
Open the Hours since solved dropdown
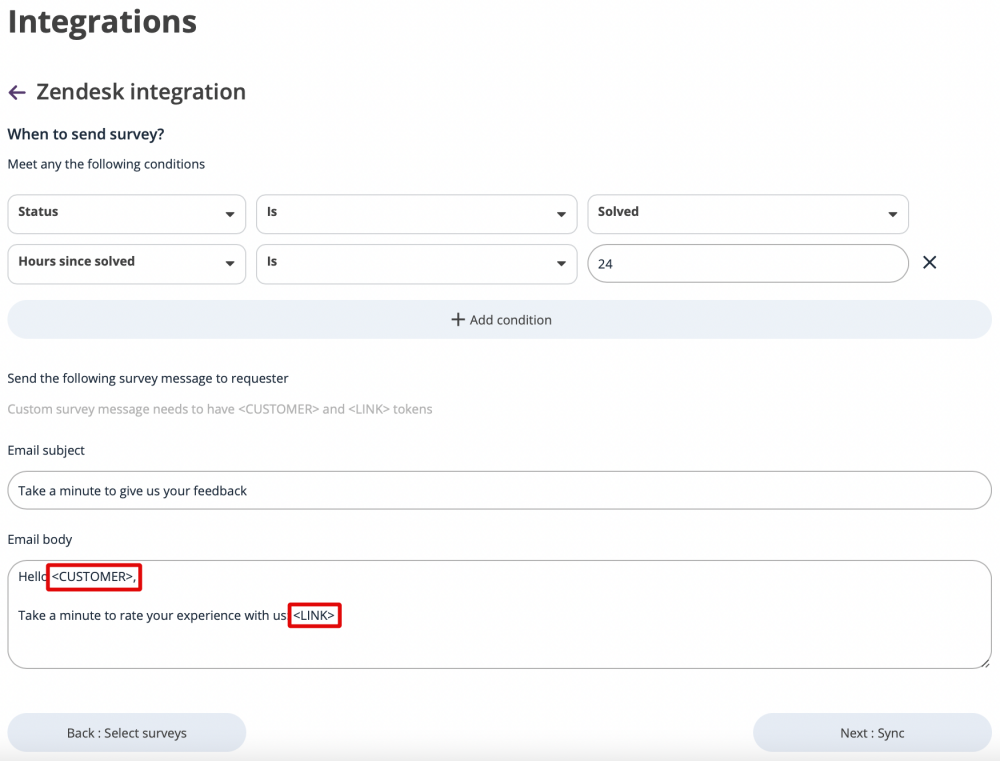click(126, 264)
